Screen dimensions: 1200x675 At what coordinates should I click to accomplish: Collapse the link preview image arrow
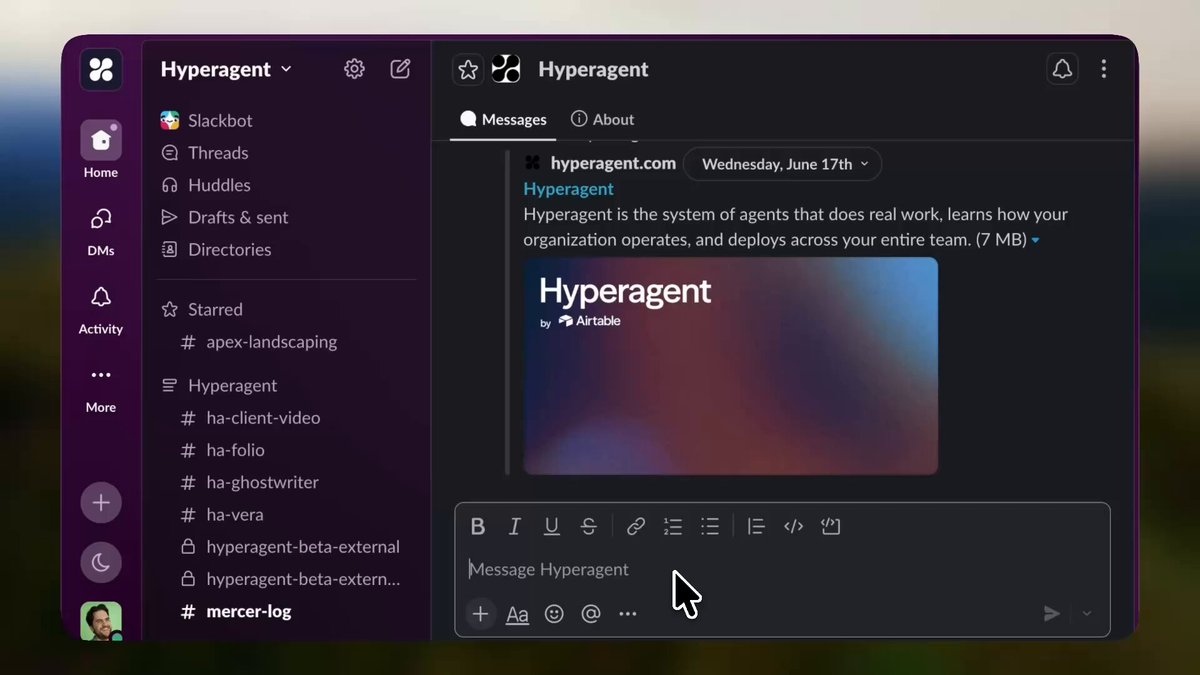1035,241
